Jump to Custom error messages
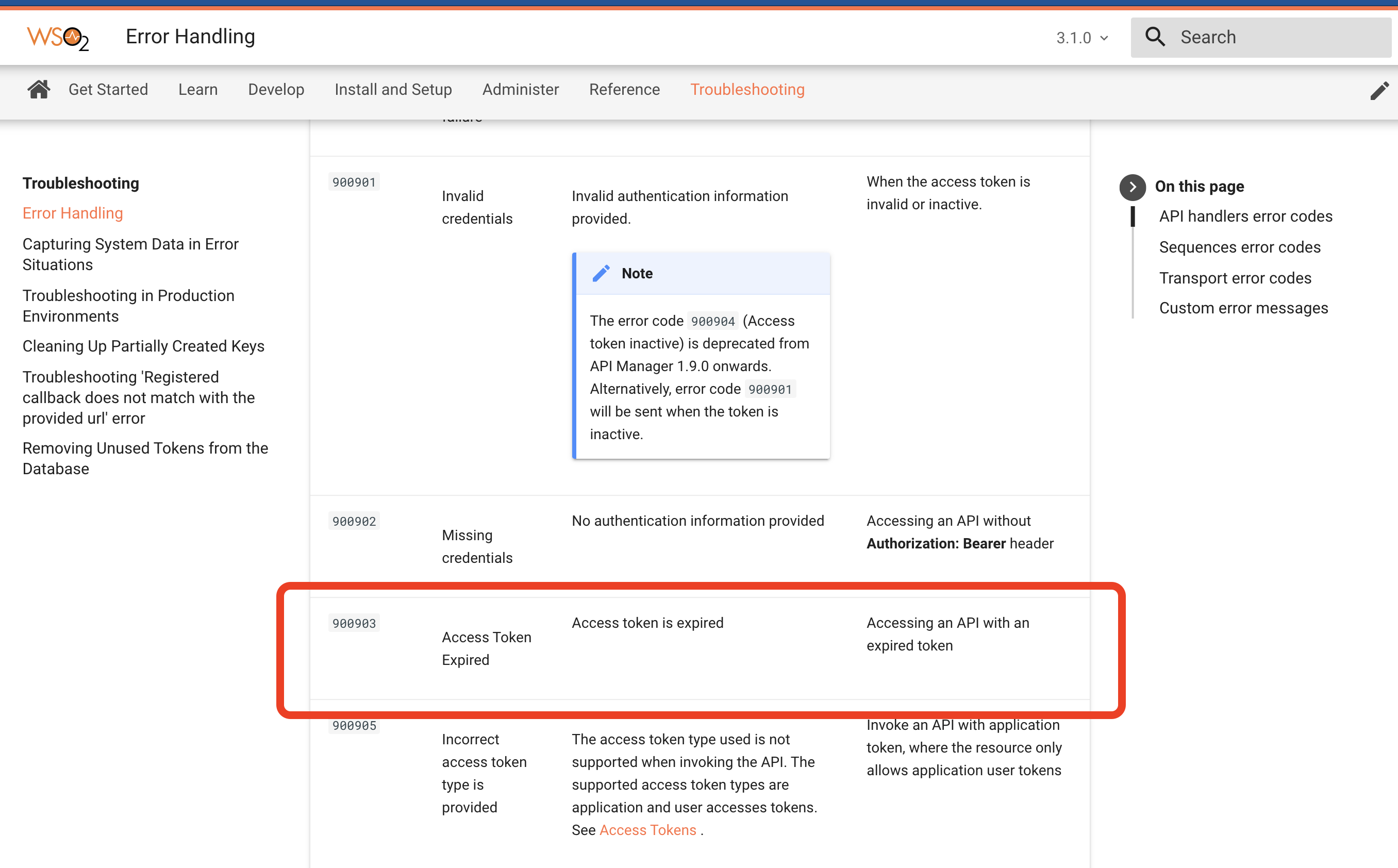 [1243, 308]
